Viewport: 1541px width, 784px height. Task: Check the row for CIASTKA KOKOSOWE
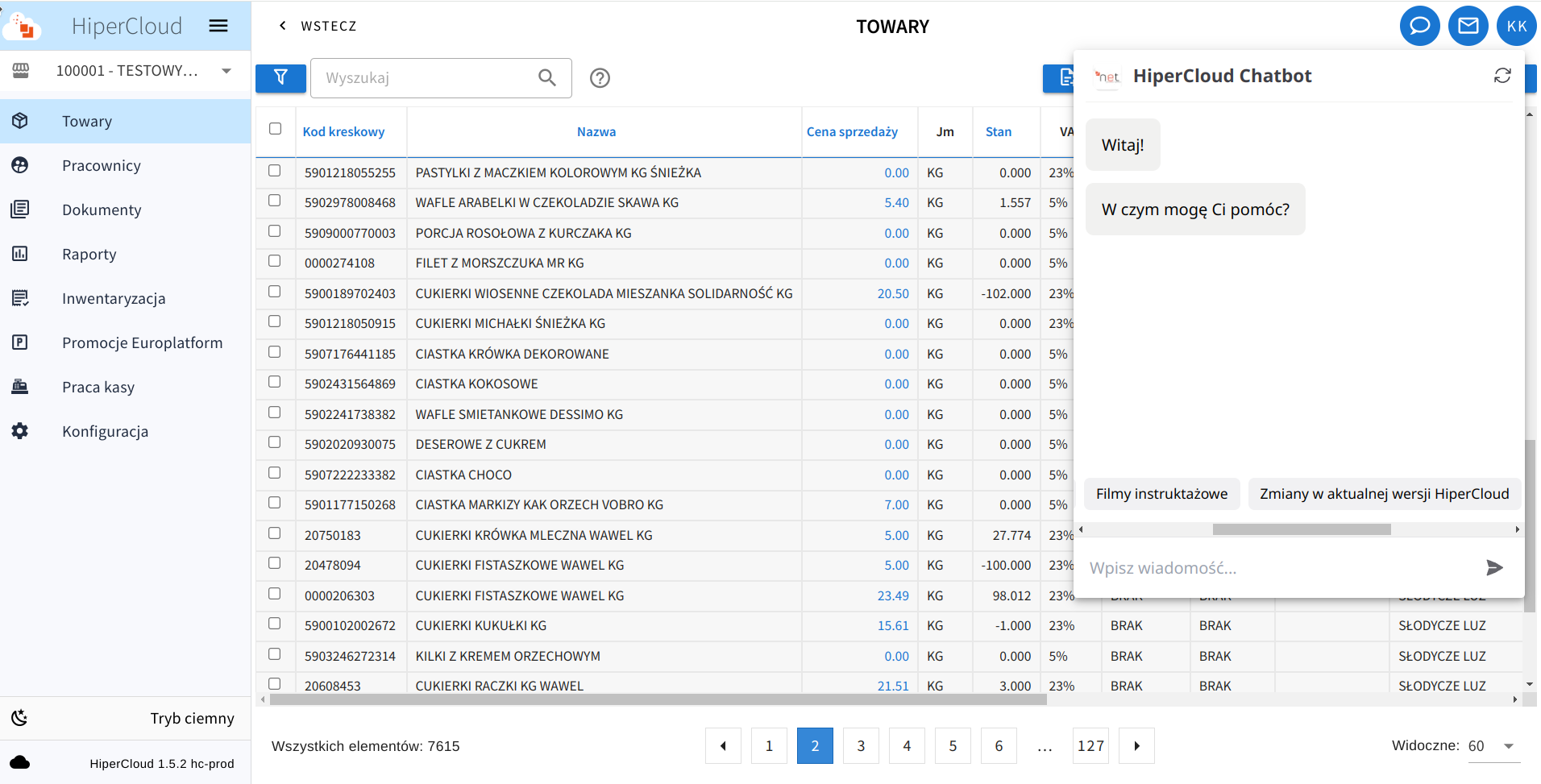tap(275, 382)
